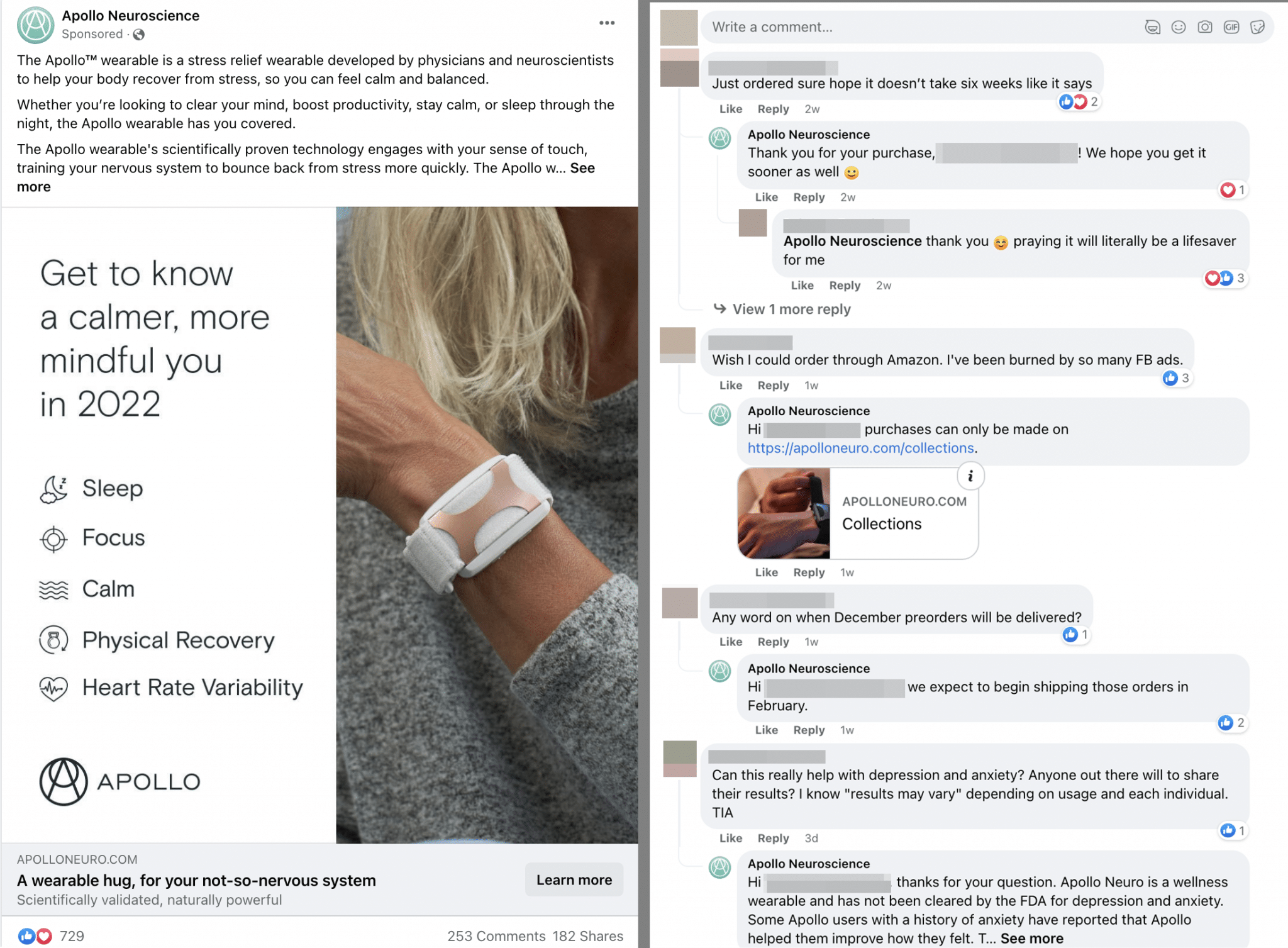The image size is (1288, 948).
Task: Reply to the depression and anxiety question
Action: click(x=773, y=839)
